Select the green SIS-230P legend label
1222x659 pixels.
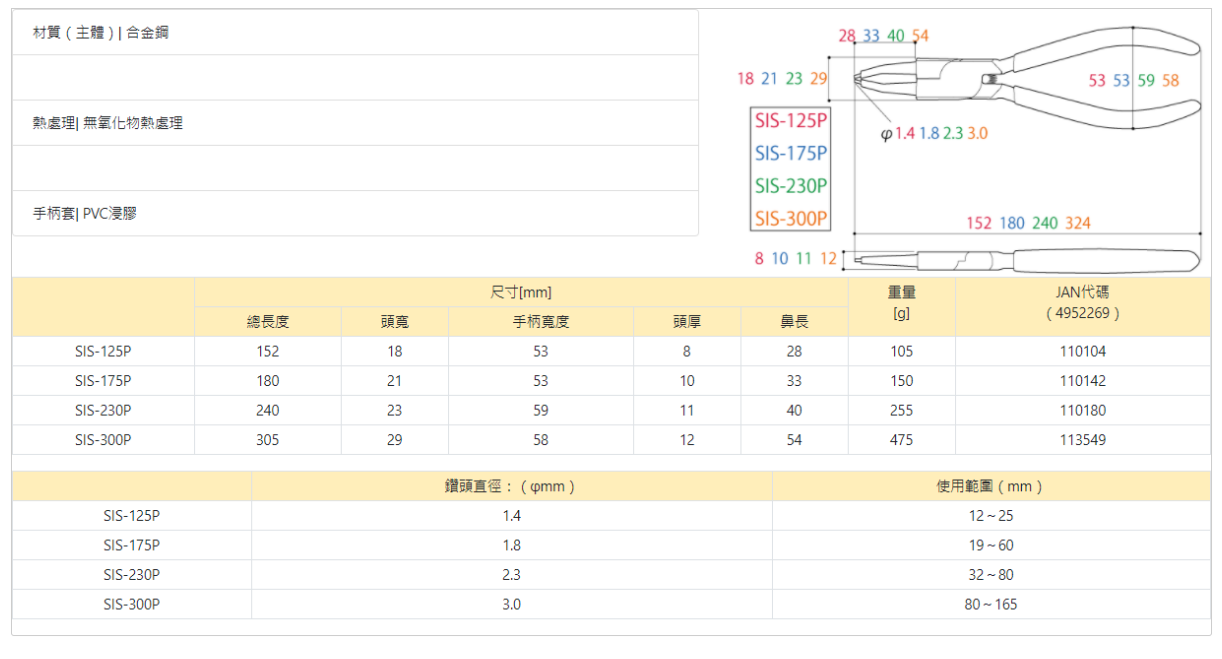pyautogui.click(x=791, y=186)
